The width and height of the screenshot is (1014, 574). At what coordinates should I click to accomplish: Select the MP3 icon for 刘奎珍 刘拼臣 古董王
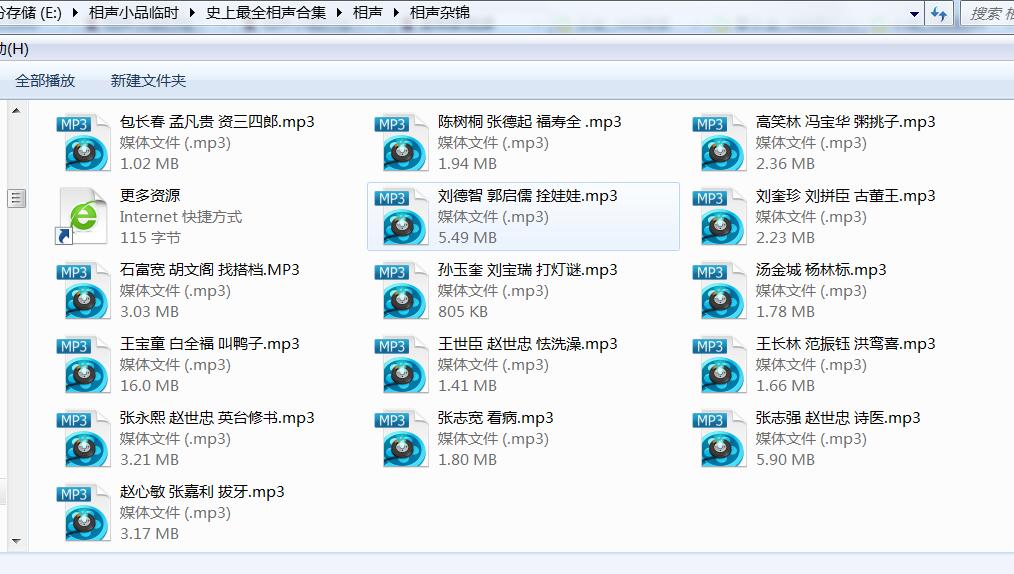click(x=719, y=217)
